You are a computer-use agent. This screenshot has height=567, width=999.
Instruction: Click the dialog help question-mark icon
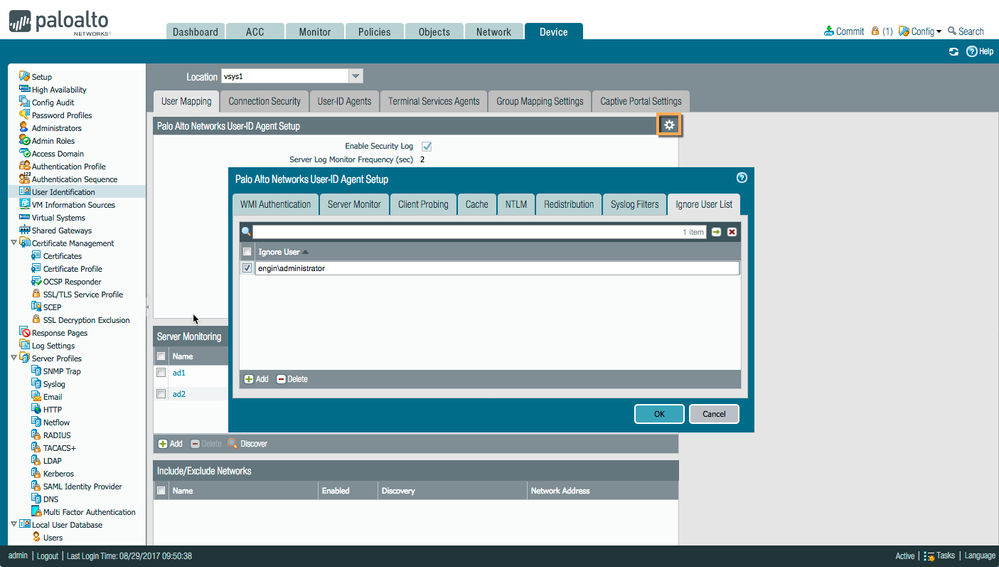pyautogui.click(x=742, y=178)
